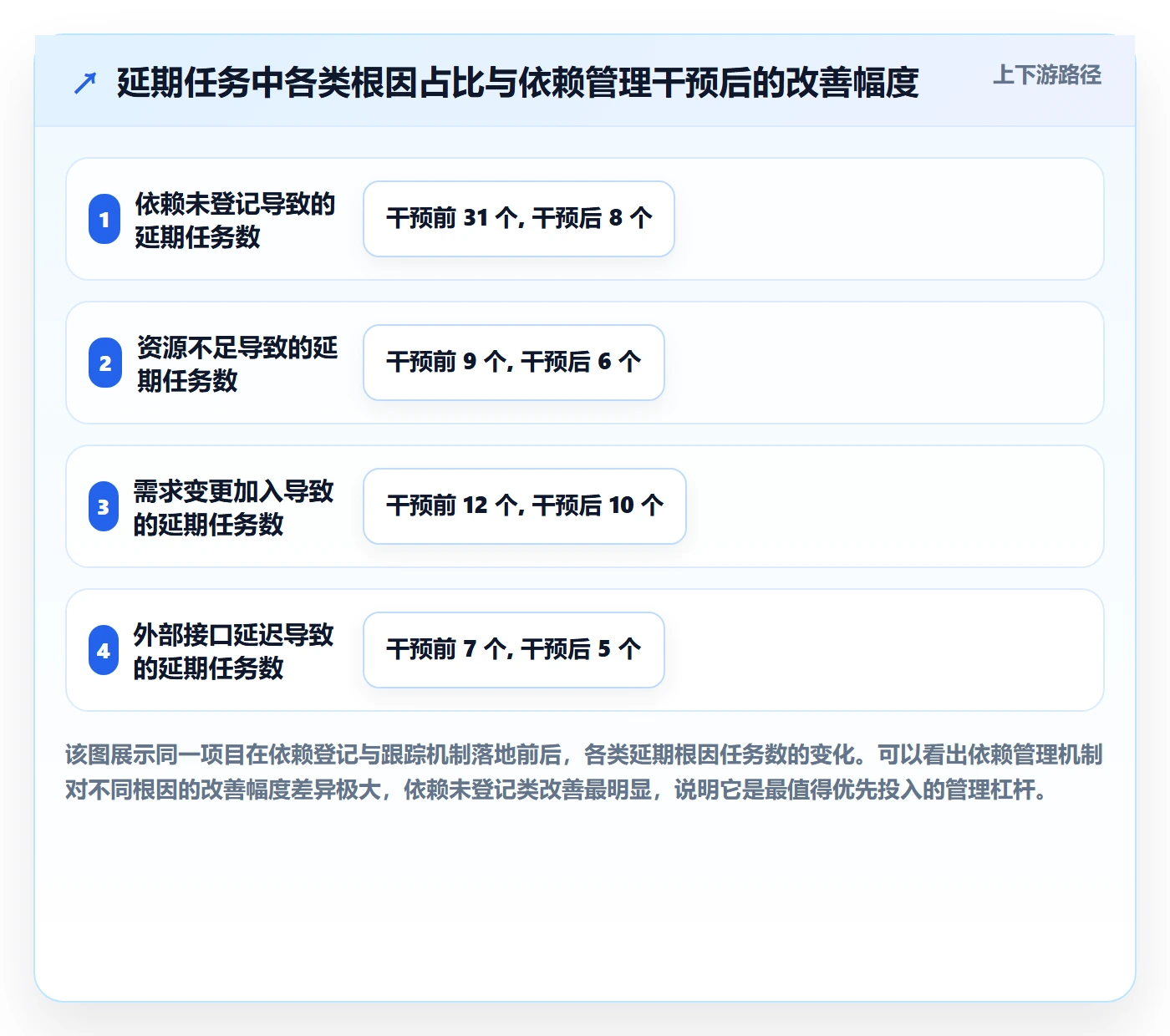Image resolution: width=1170 pixels, height=1036 pixels.
Task: Click the 上下游路径 label in header
Action: (1046, 75)
